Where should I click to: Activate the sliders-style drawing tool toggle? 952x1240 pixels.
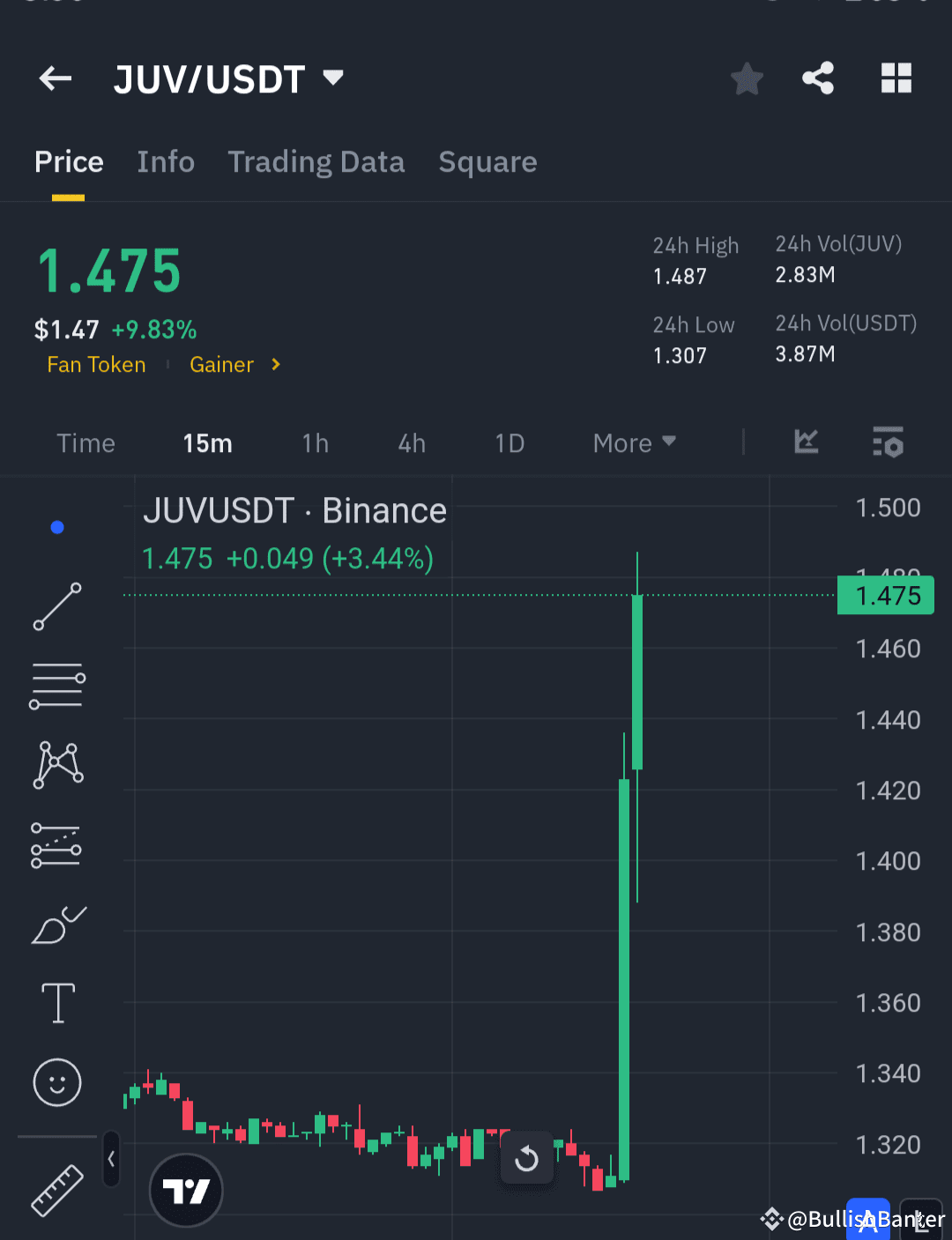tap(57, 844)
